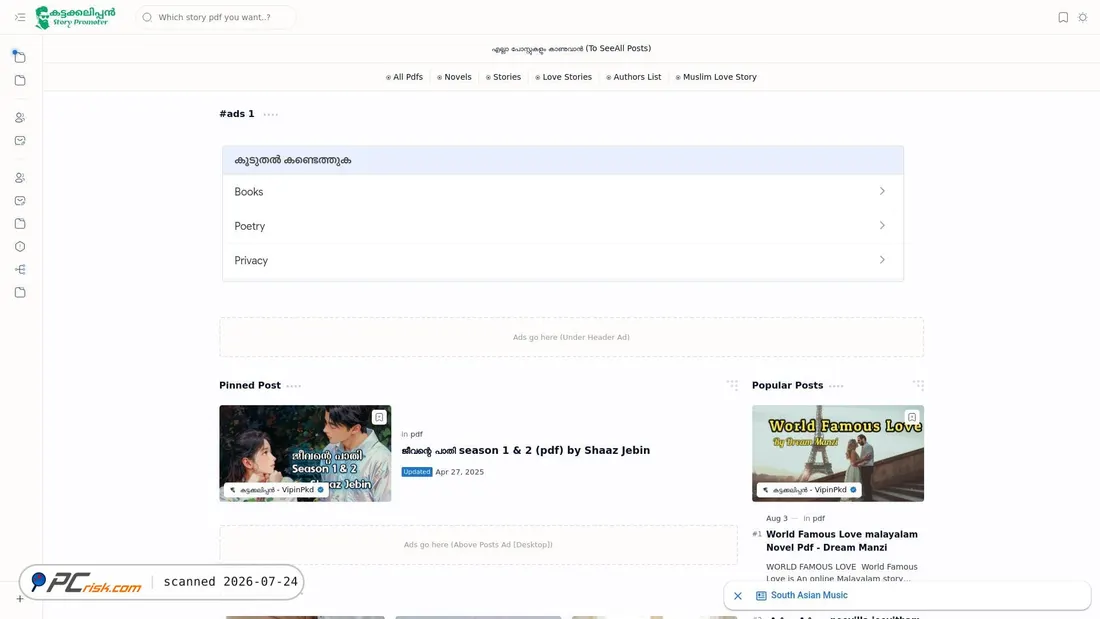Click the pdf label under Aug 3
This screenshot has width=1100, height=619.
click(x=819, y=519)
